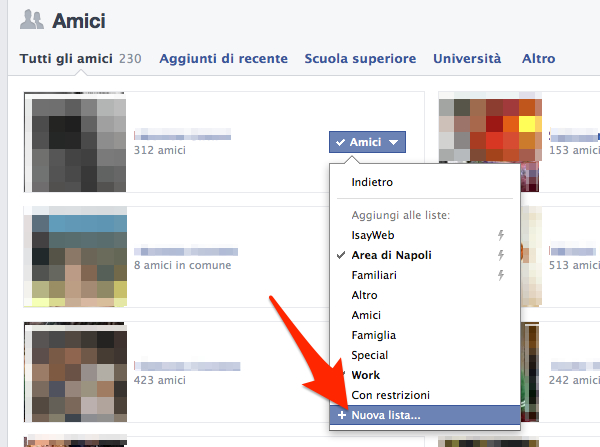The height and width of the screenshot is (447, 600).
Task: Open the Scuola superiore tab
Action: 360,59
